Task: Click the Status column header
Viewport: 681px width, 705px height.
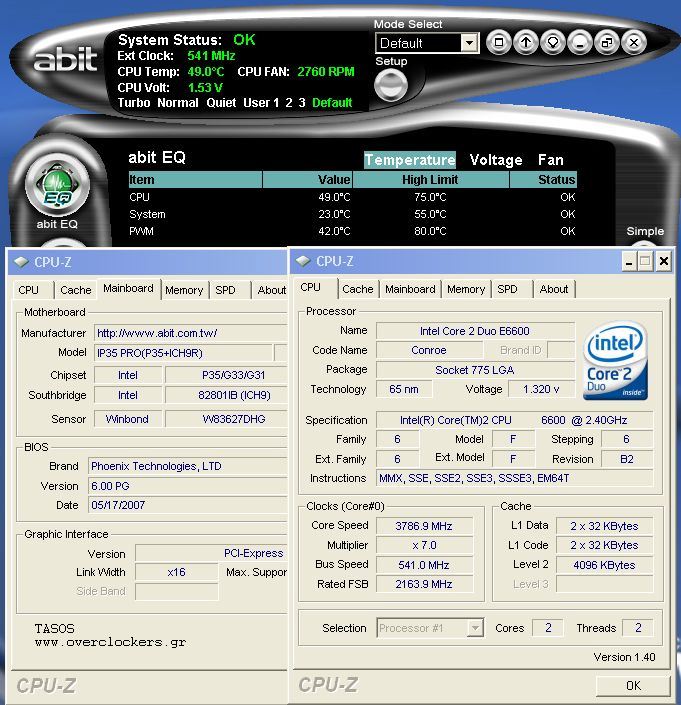Action: (x=543, y=179)
